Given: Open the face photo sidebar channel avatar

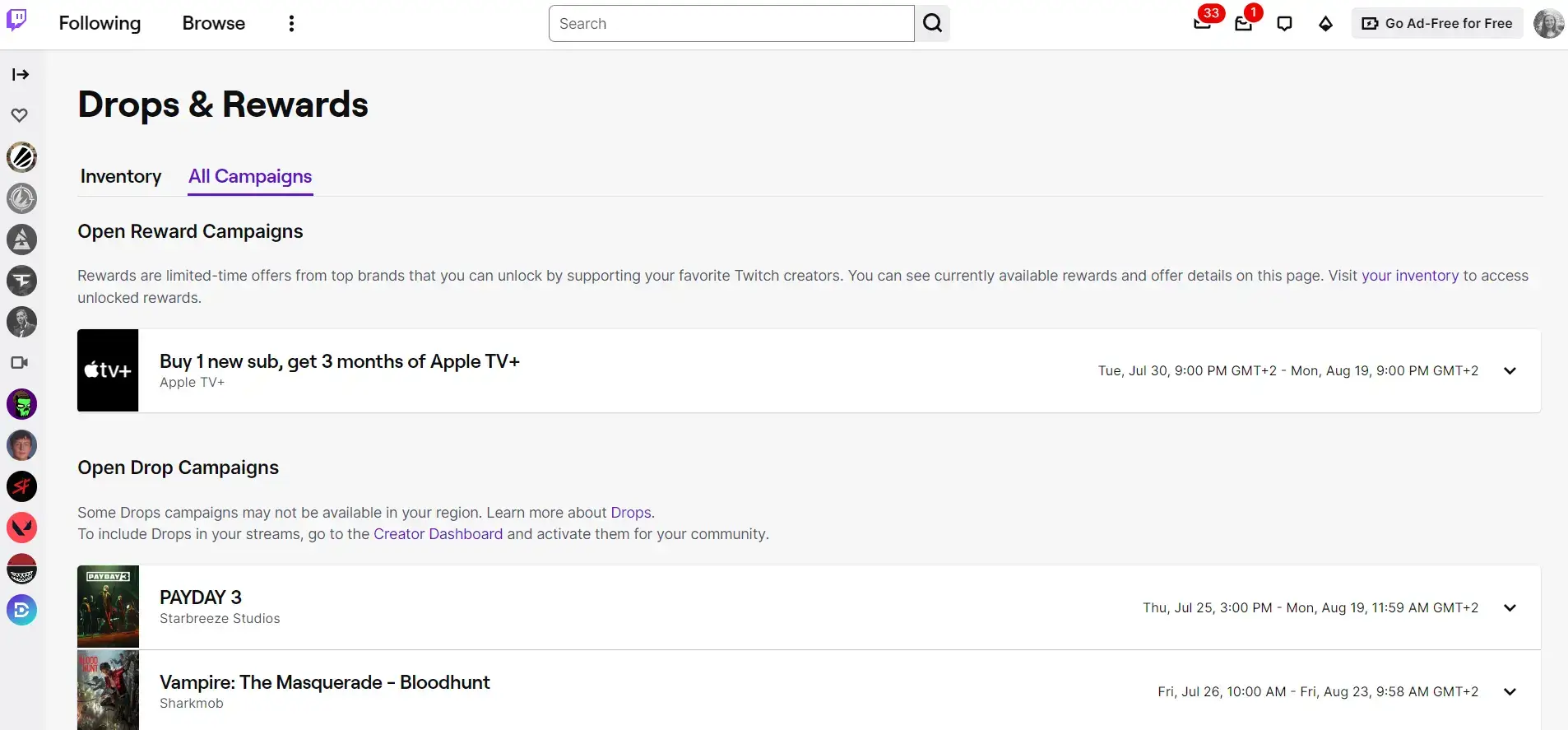Looking at the screenshot, I should coord(22,445).
